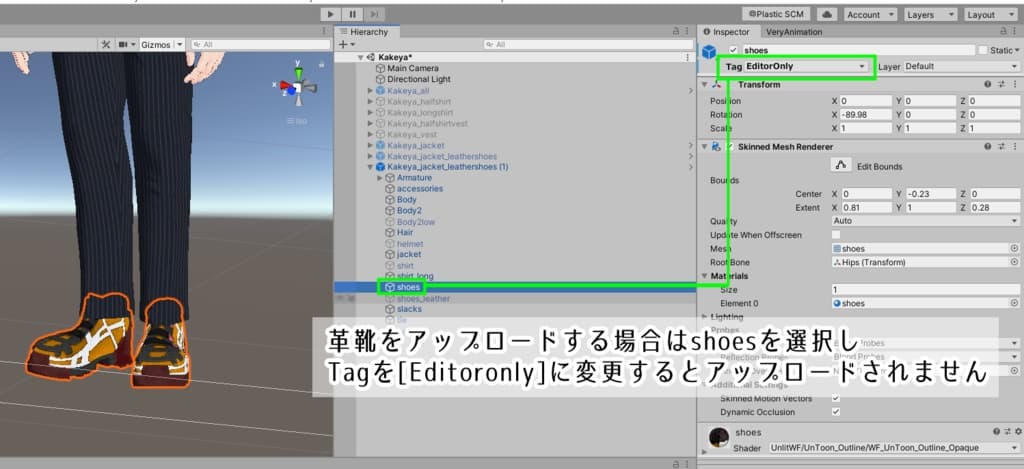This screenshot has height=469, width=1024.
Task: Open the Tag dropdown showing EditorOnly
Action: tap(805, 67)
